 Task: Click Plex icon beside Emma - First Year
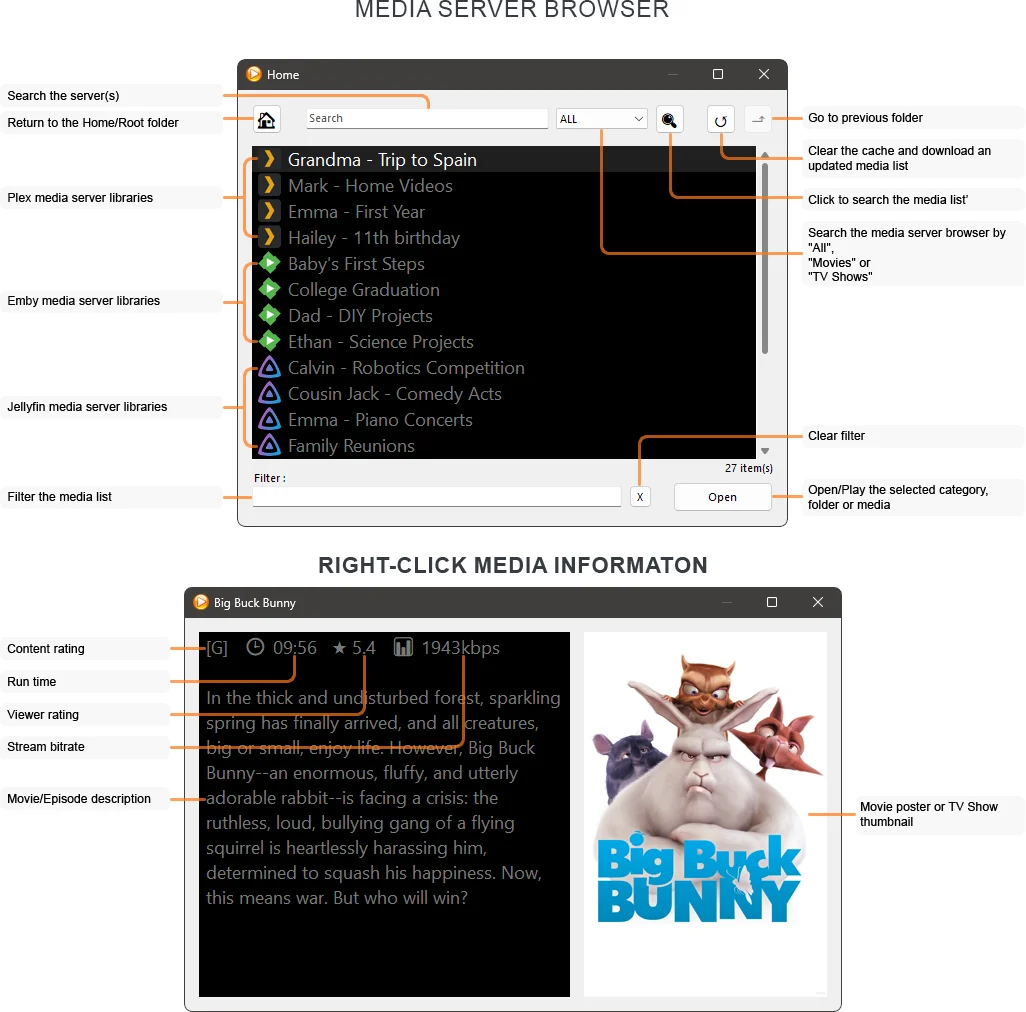(x=269, y=211)
